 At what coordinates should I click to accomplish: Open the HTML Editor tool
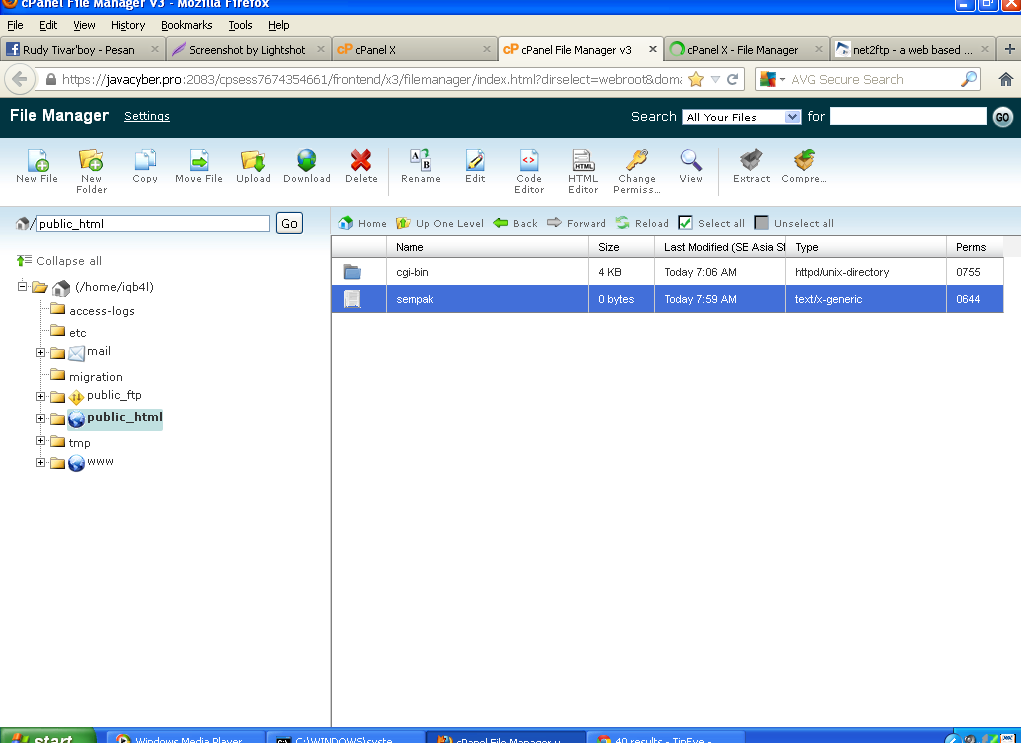[583, 161]
